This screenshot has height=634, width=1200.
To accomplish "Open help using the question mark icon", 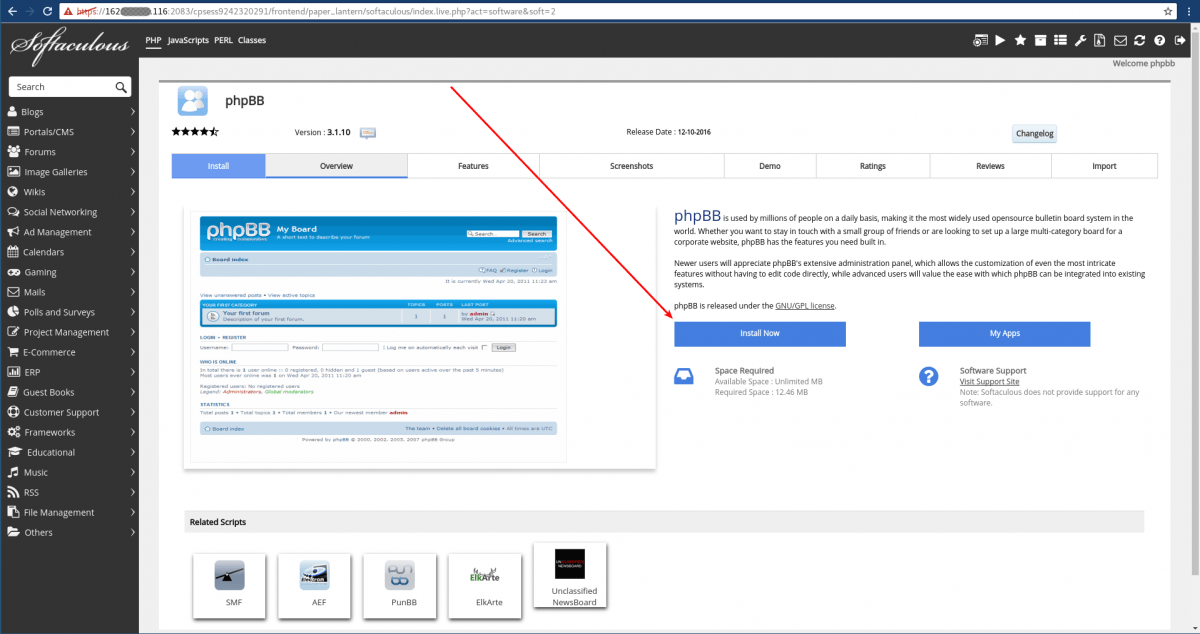I will [x=1161, y=40].
